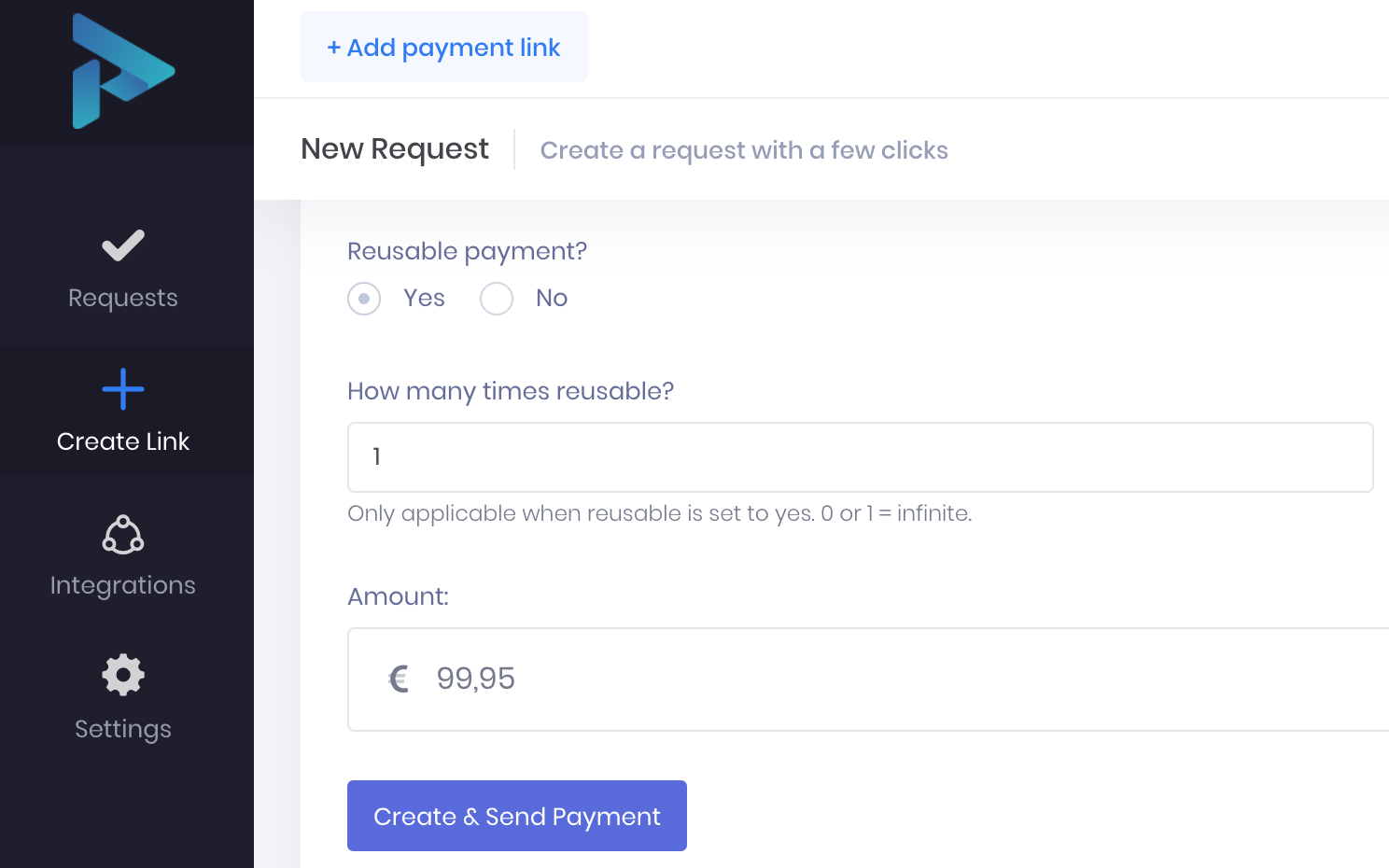Focus the times reusable input field

click(859, 457)
